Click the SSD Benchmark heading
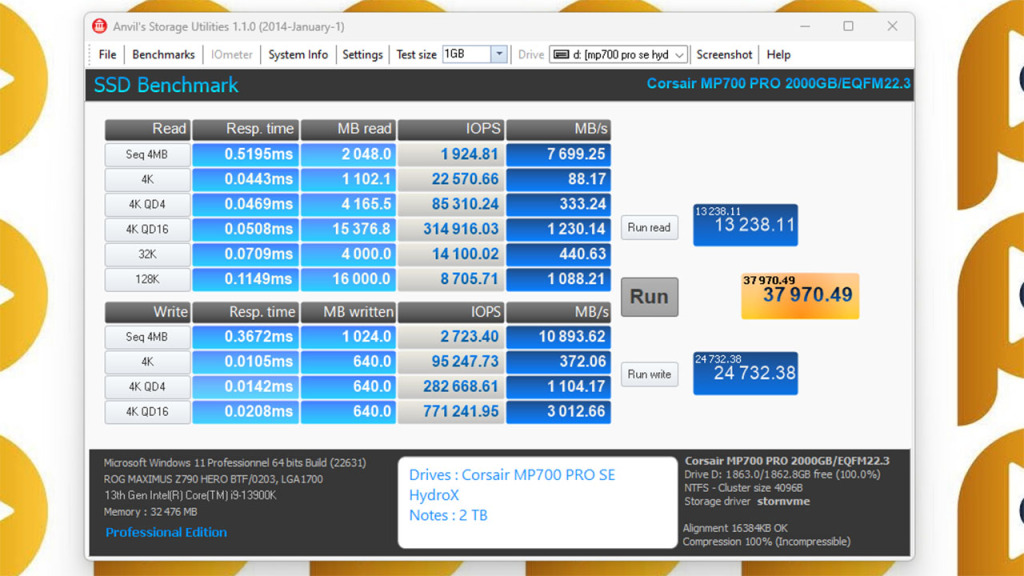This screenshot has height=576, width=1024. pos(166,85)
